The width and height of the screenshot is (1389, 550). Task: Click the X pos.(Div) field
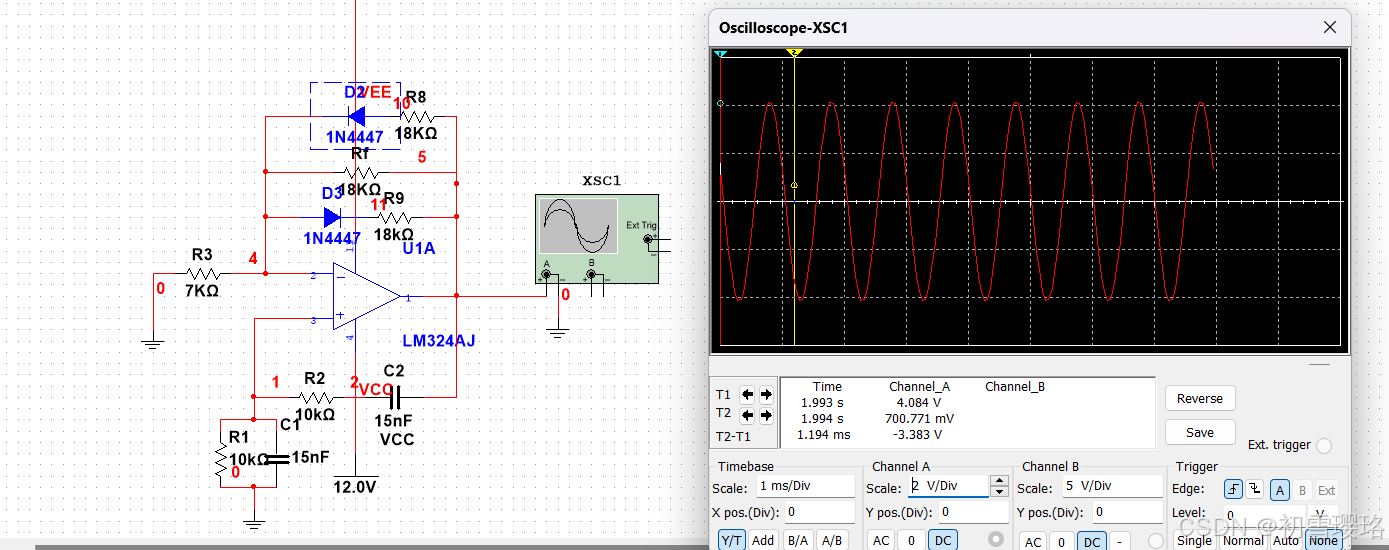819,512
